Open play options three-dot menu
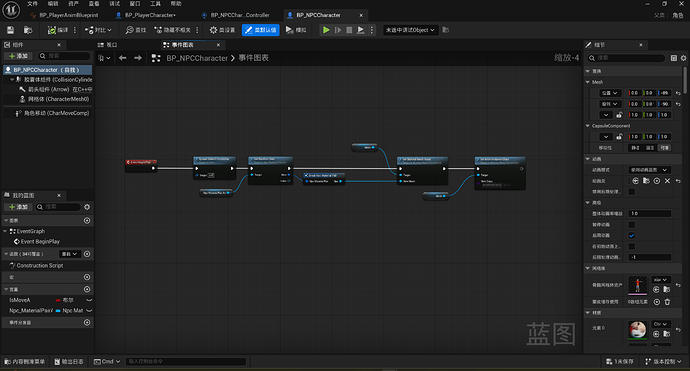 coord(372,30)
